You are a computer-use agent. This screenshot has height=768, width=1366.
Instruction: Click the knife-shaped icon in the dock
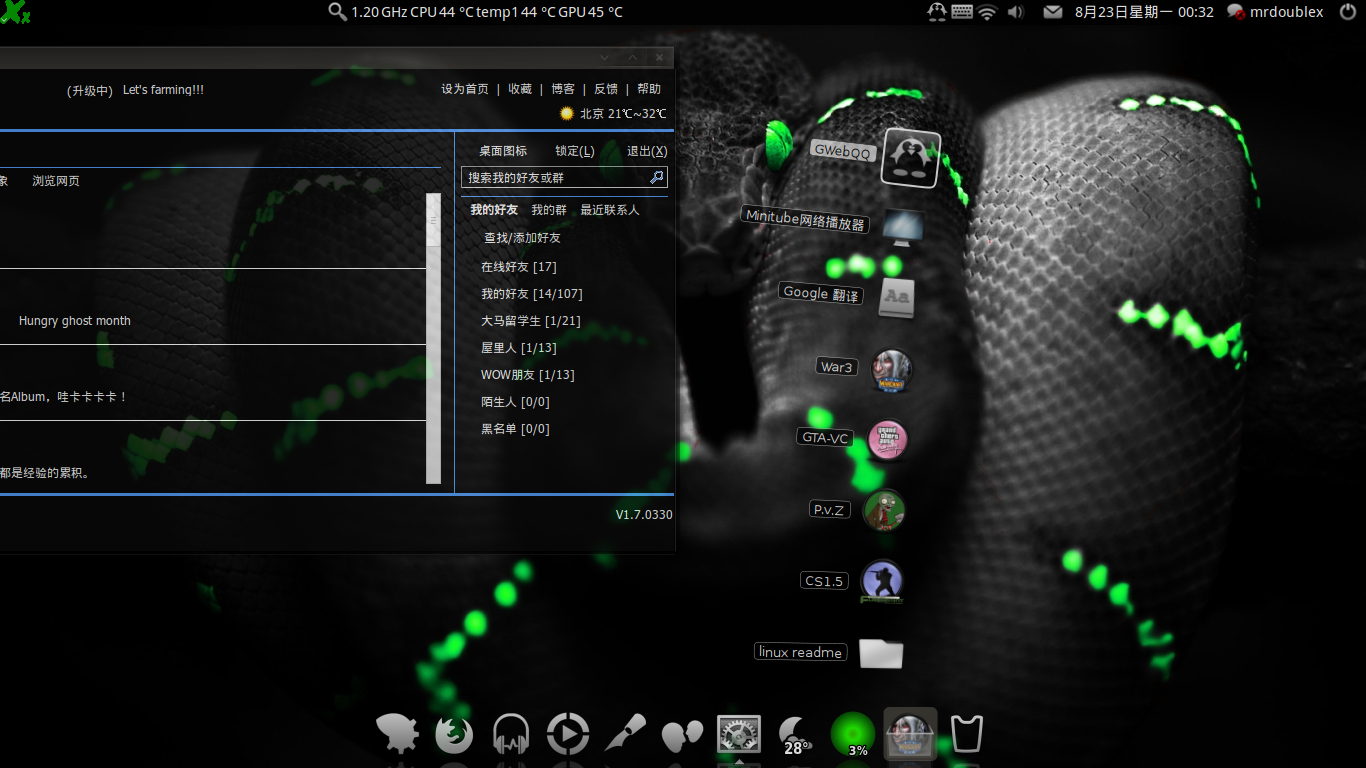point(625,735)
